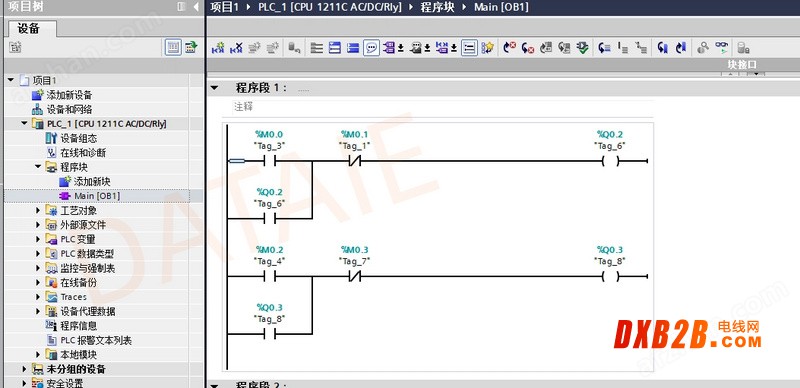Collapse 程序段 1 network header
This screenshot has width=800, height=388.
214,88
